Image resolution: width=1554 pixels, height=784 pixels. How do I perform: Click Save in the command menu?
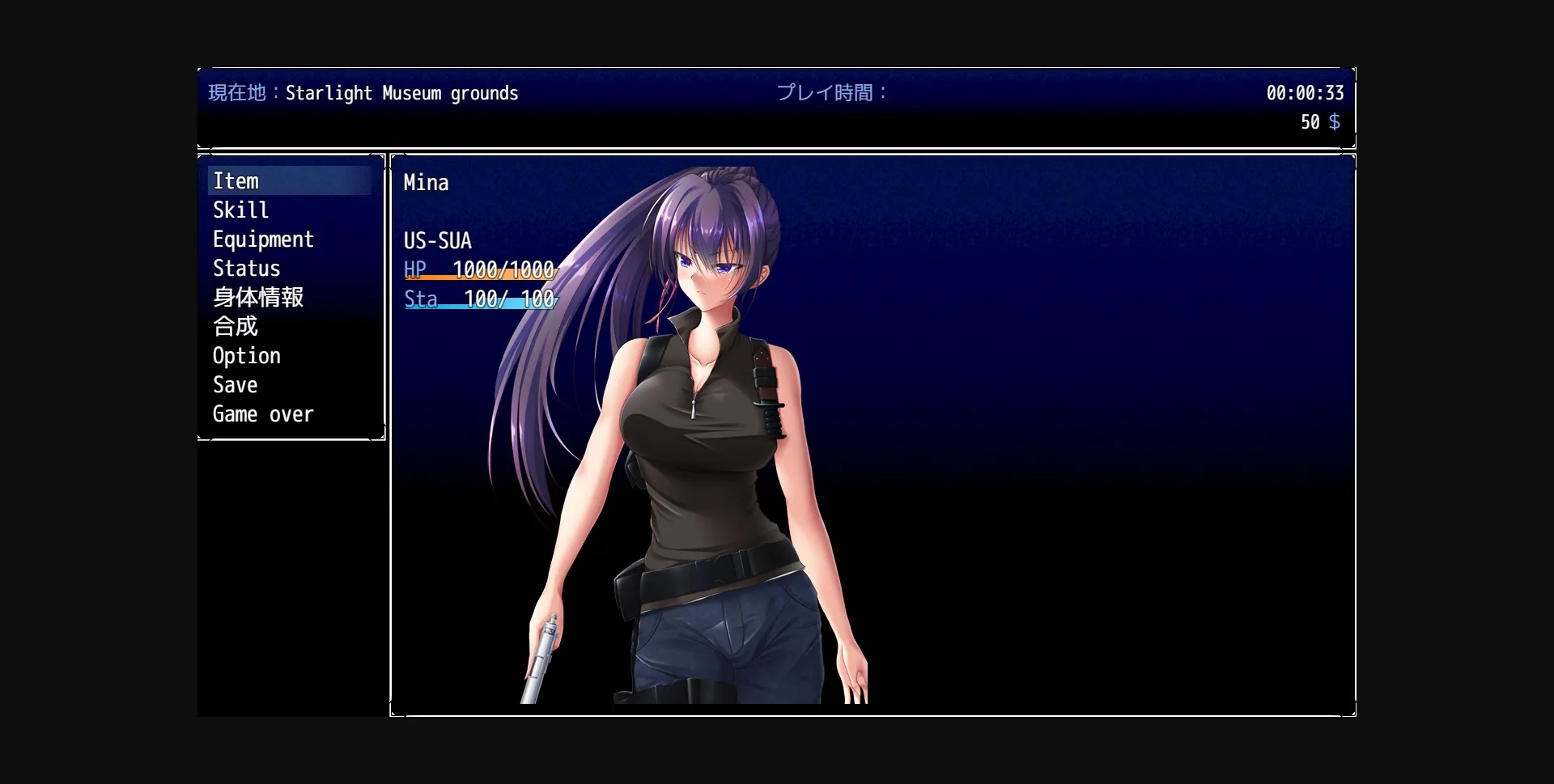(x=236, y=385)
